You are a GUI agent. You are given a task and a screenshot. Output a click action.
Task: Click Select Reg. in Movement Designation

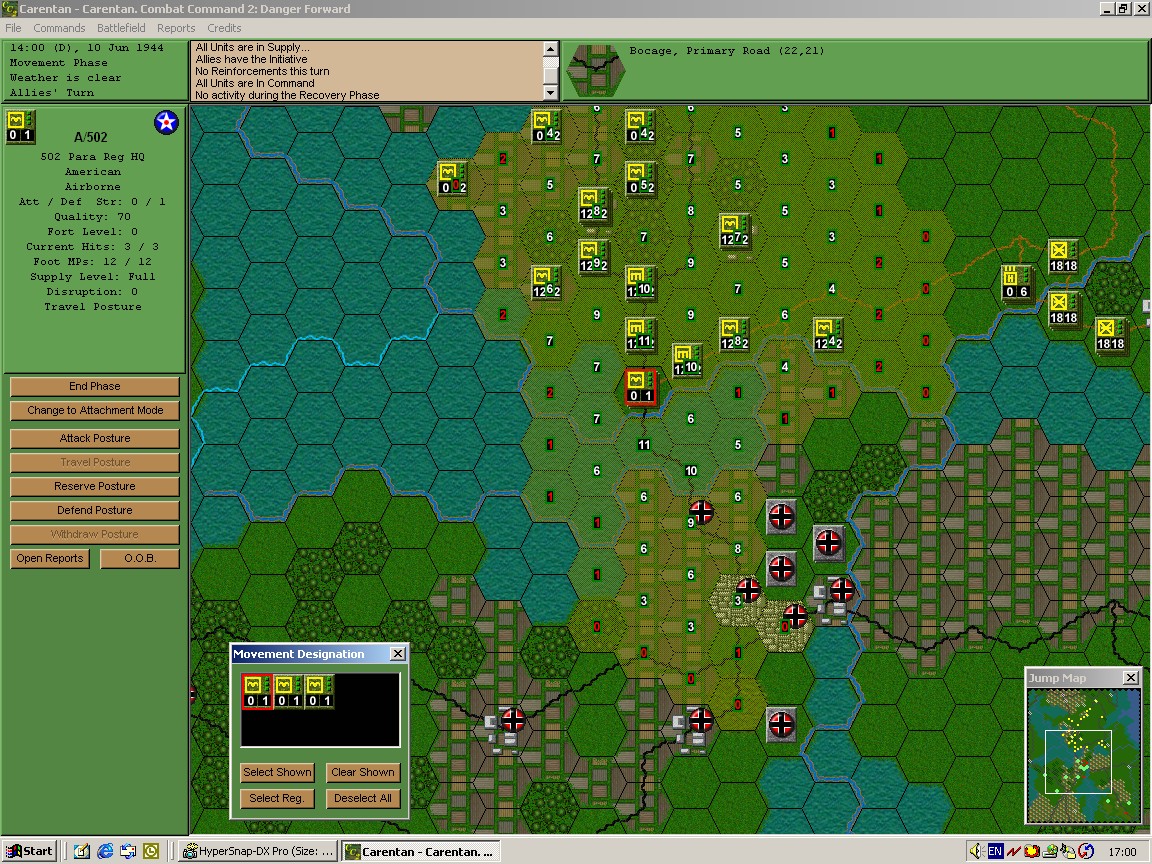point(278,798)
